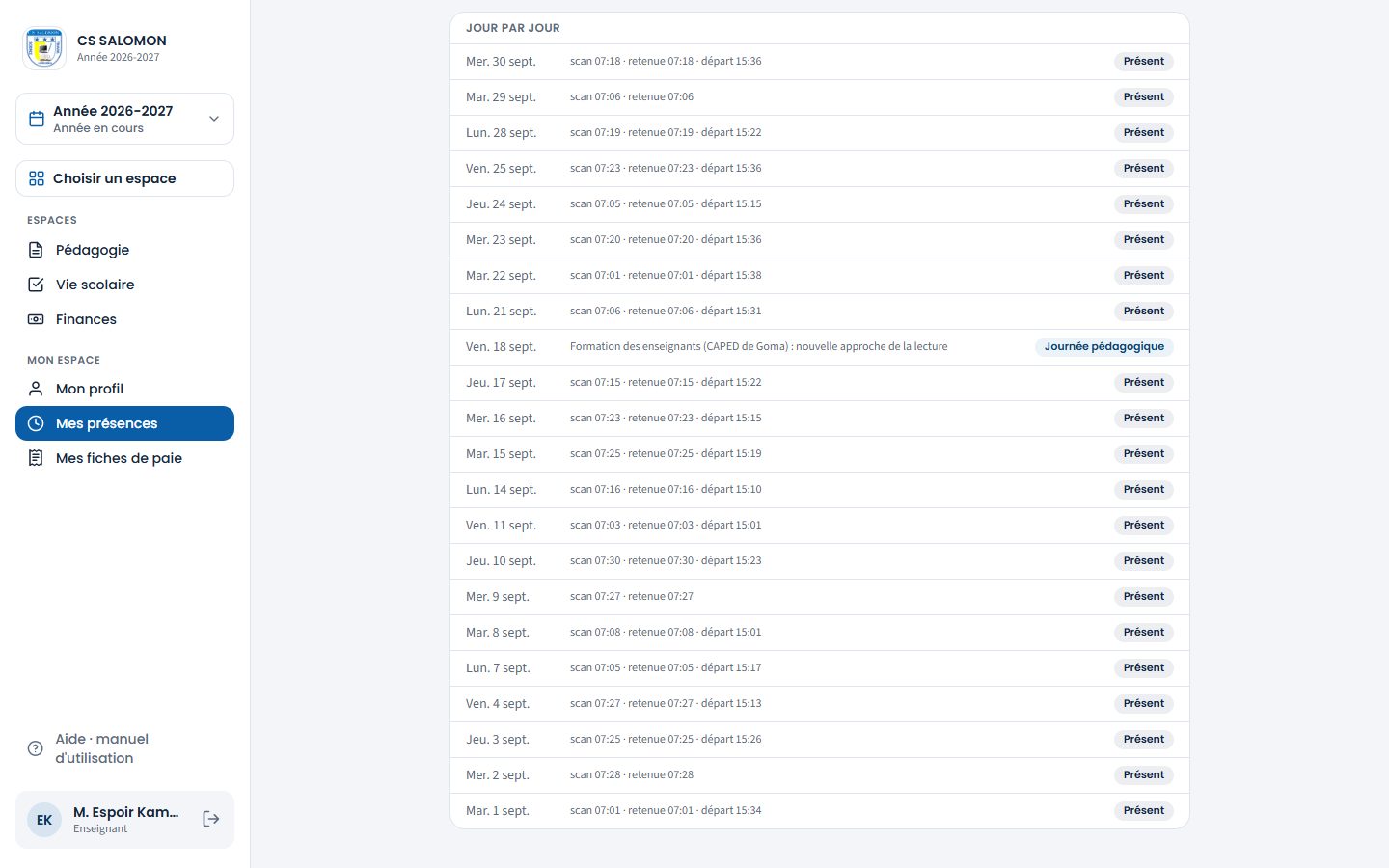Screen dimensions: 1389x868
Task: Click the Vie scolaire check icon
Action: [x=36, y=285]
